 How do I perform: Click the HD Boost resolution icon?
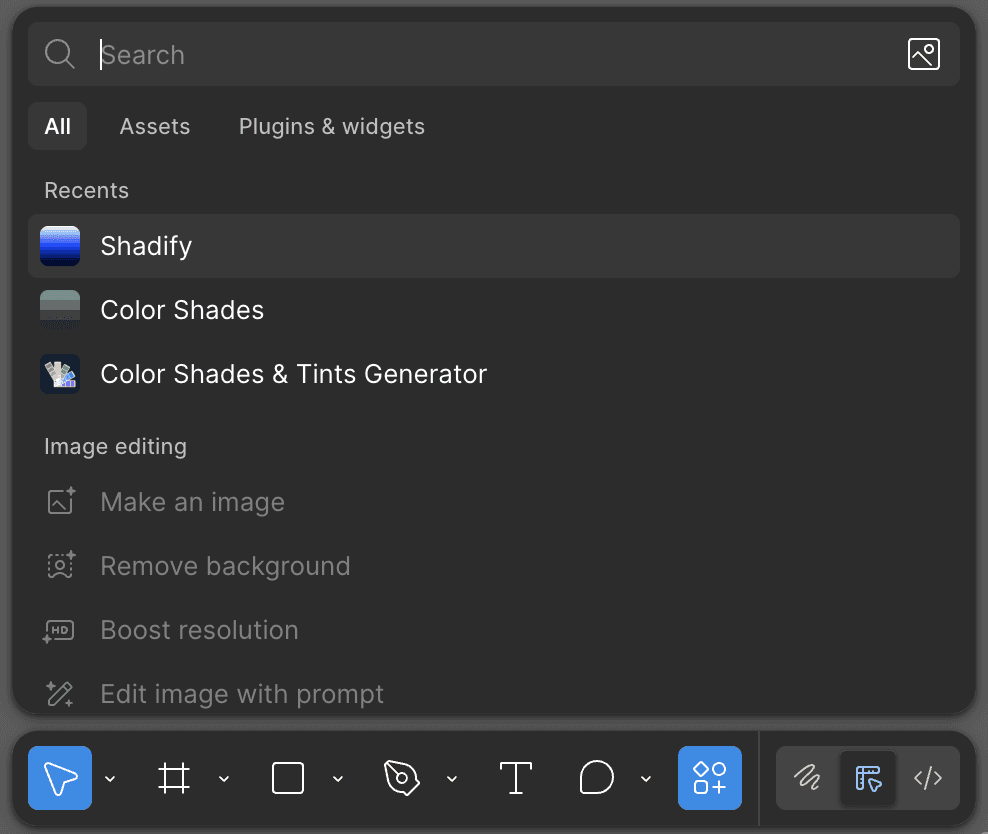pyautogui.click(x=59, y=631)
